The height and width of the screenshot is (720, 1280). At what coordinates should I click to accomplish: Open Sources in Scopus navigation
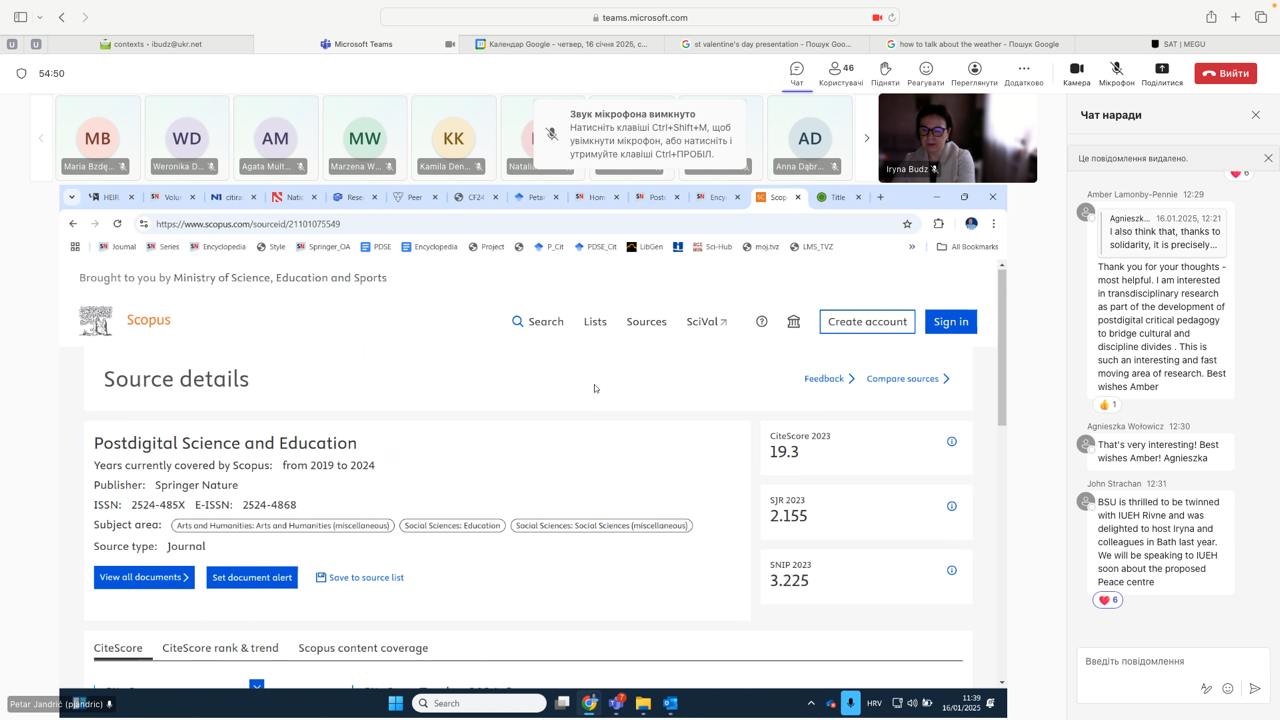pyautogui.click(x=646, y=321)
